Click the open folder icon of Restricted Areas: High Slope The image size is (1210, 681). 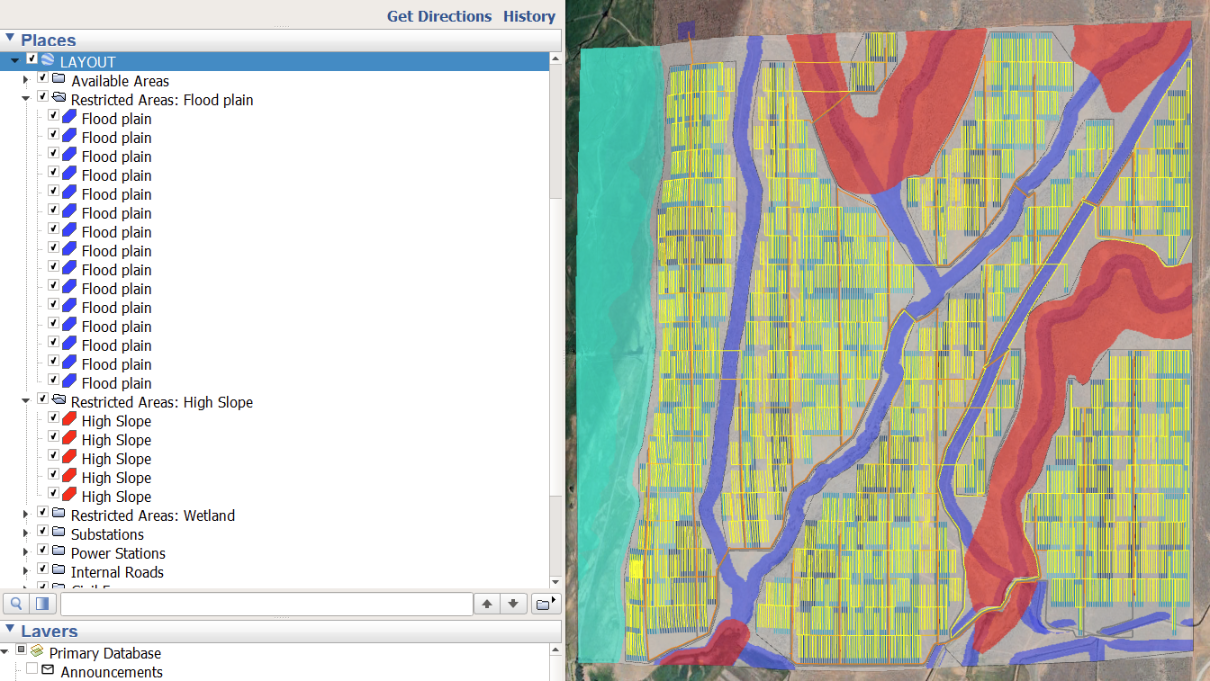tap(59, 401)
